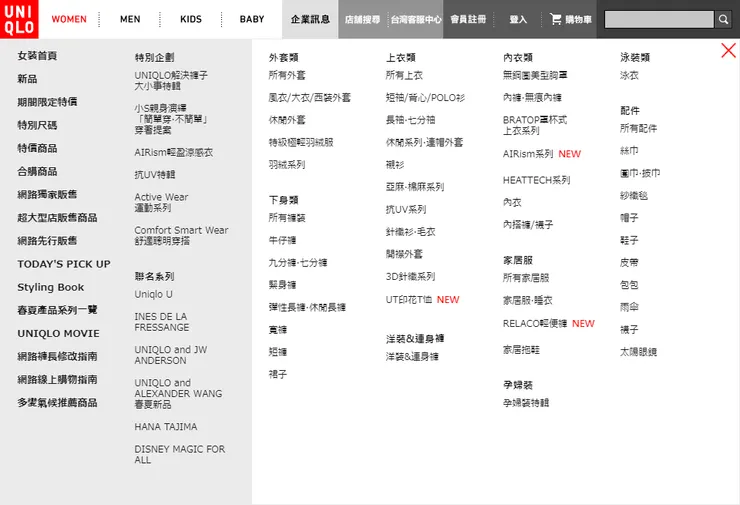Open 泳衣 under 泳裝類
This screenshot has height=505, width=740.
[629, 75]
